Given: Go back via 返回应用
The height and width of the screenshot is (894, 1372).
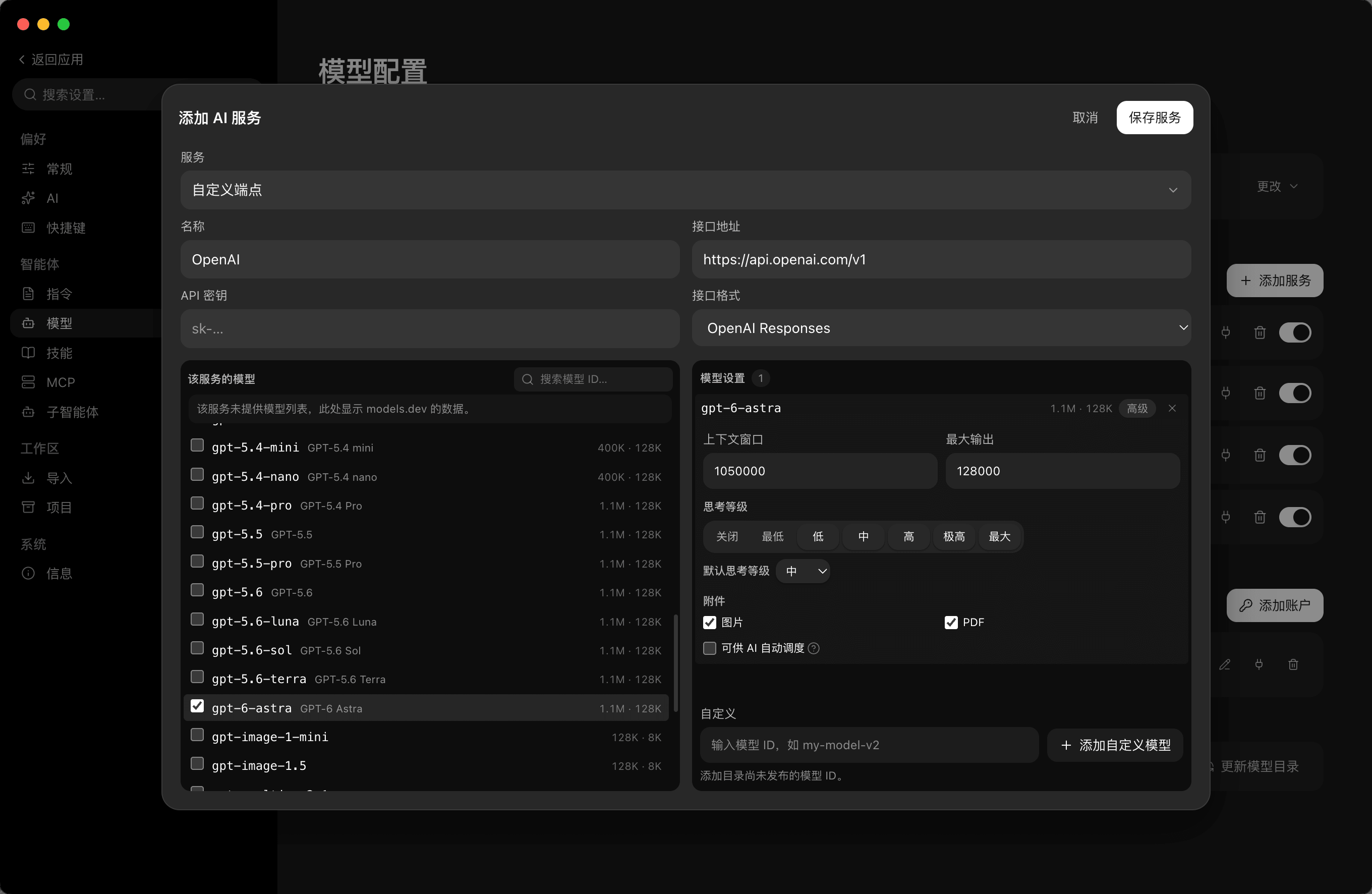Looking at the screenshot, I should (x=51, y=60).
